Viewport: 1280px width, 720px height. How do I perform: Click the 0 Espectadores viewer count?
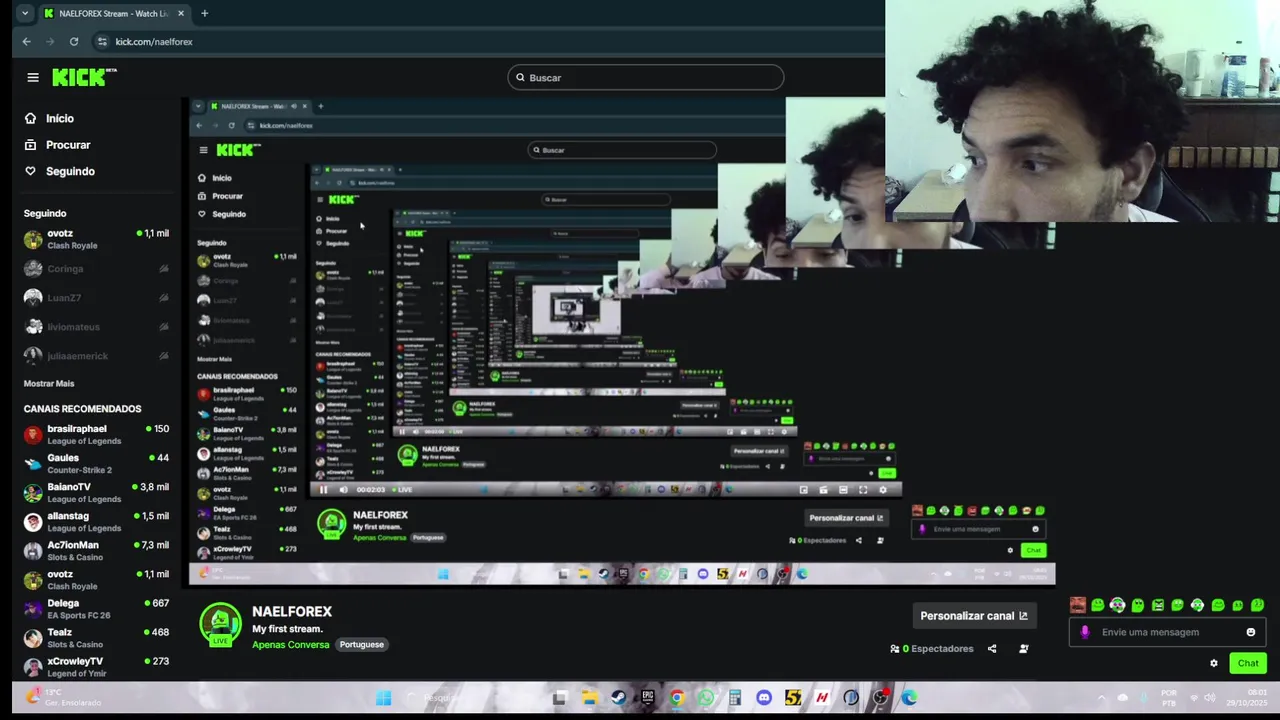[932, 649]
